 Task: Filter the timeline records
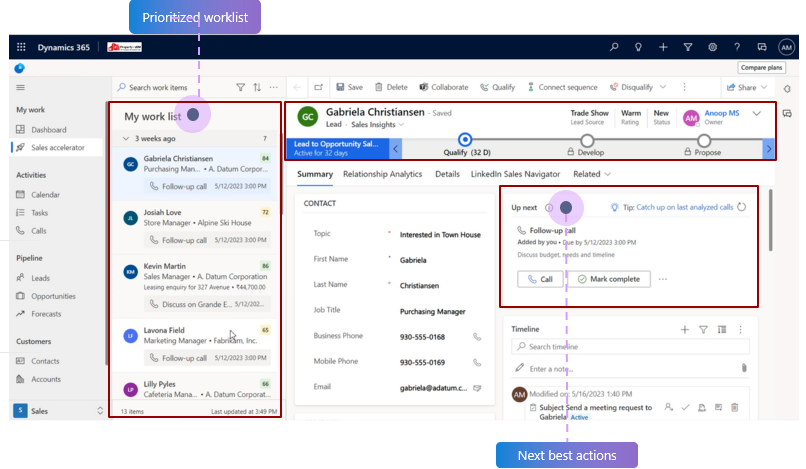point(703,330)
